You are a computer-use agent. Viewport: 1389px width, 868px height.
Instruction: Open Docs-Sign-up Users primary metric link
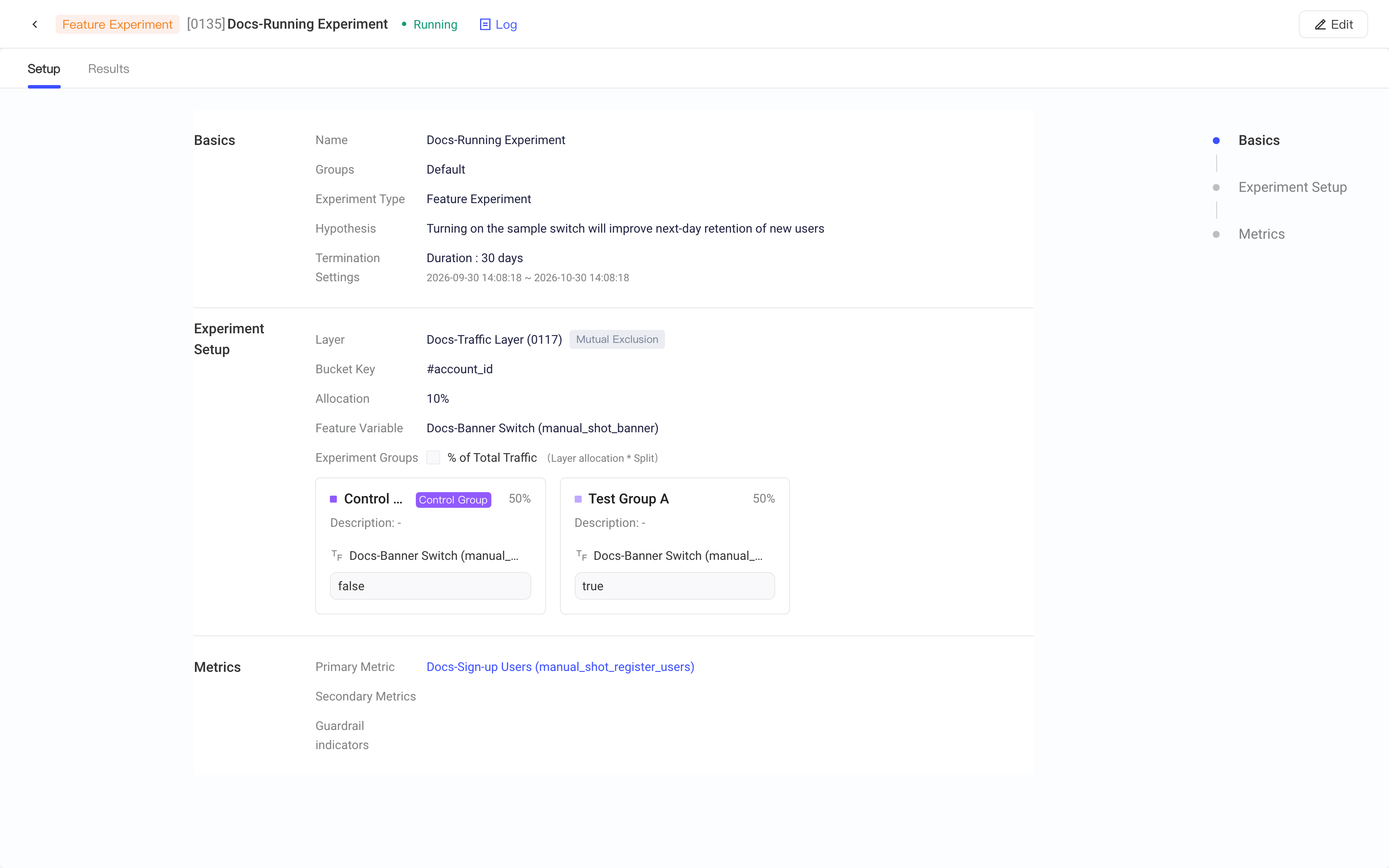(560, 667)
